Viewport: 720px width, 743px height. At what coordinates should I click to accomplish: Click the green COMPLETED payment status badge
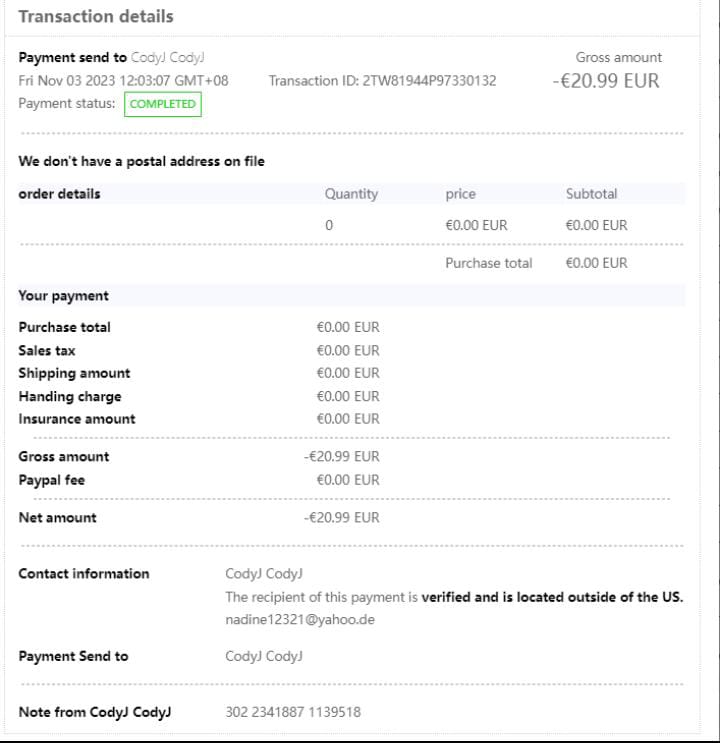(x=162, y=105)
